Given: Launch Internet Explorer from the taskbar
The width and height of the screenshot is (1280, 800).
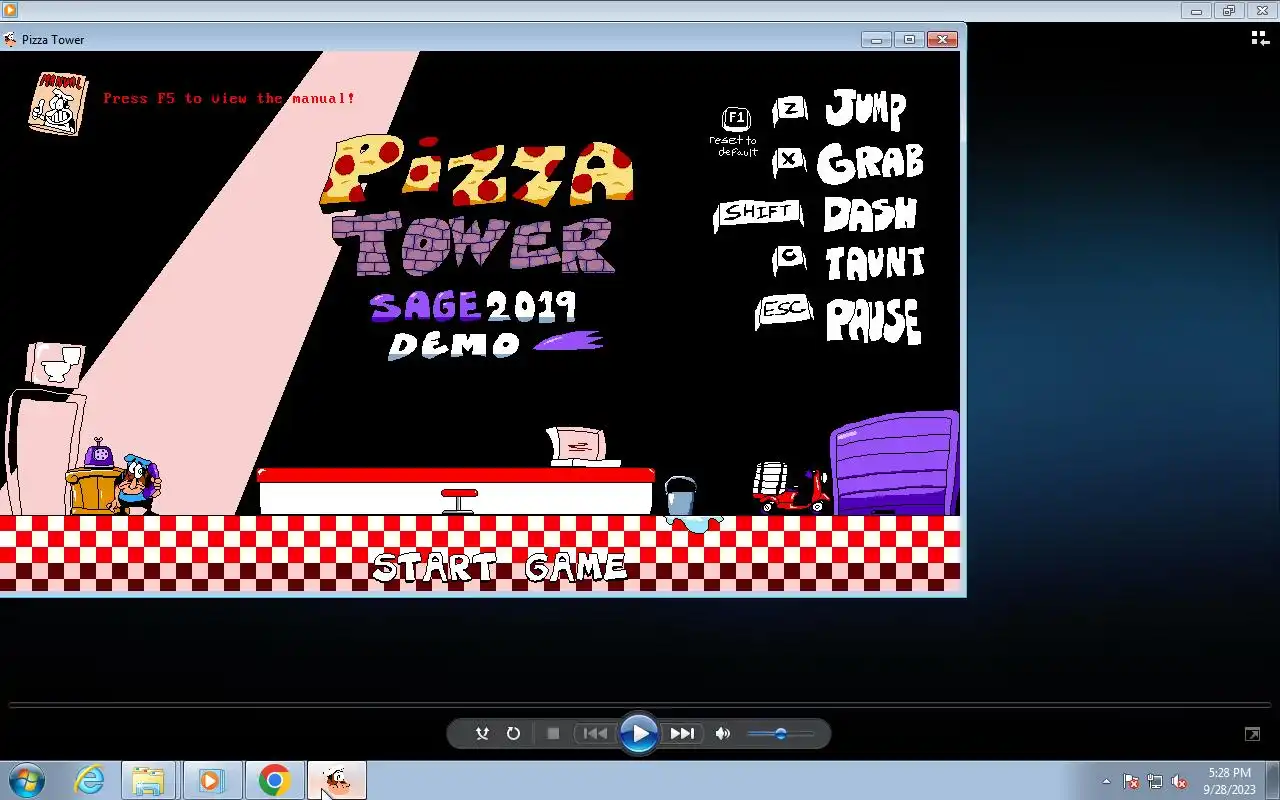Looking at the screenshot, I should pos(89,780).
